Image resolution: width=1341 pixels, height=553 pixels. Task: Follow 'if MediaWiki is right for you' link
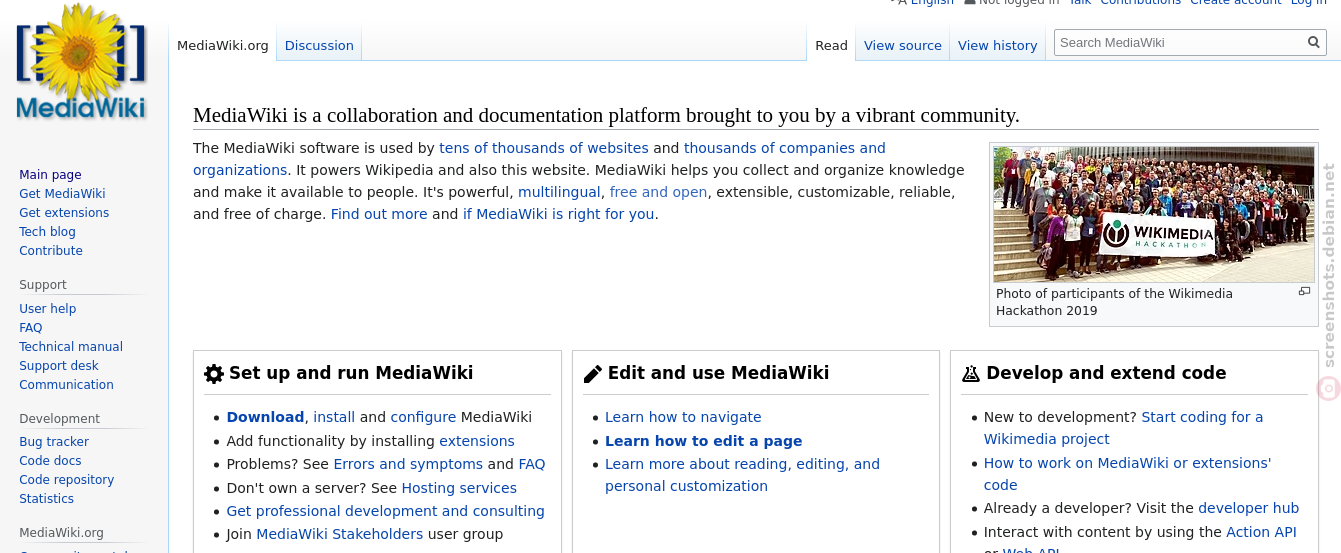click(x=558, y=214)
